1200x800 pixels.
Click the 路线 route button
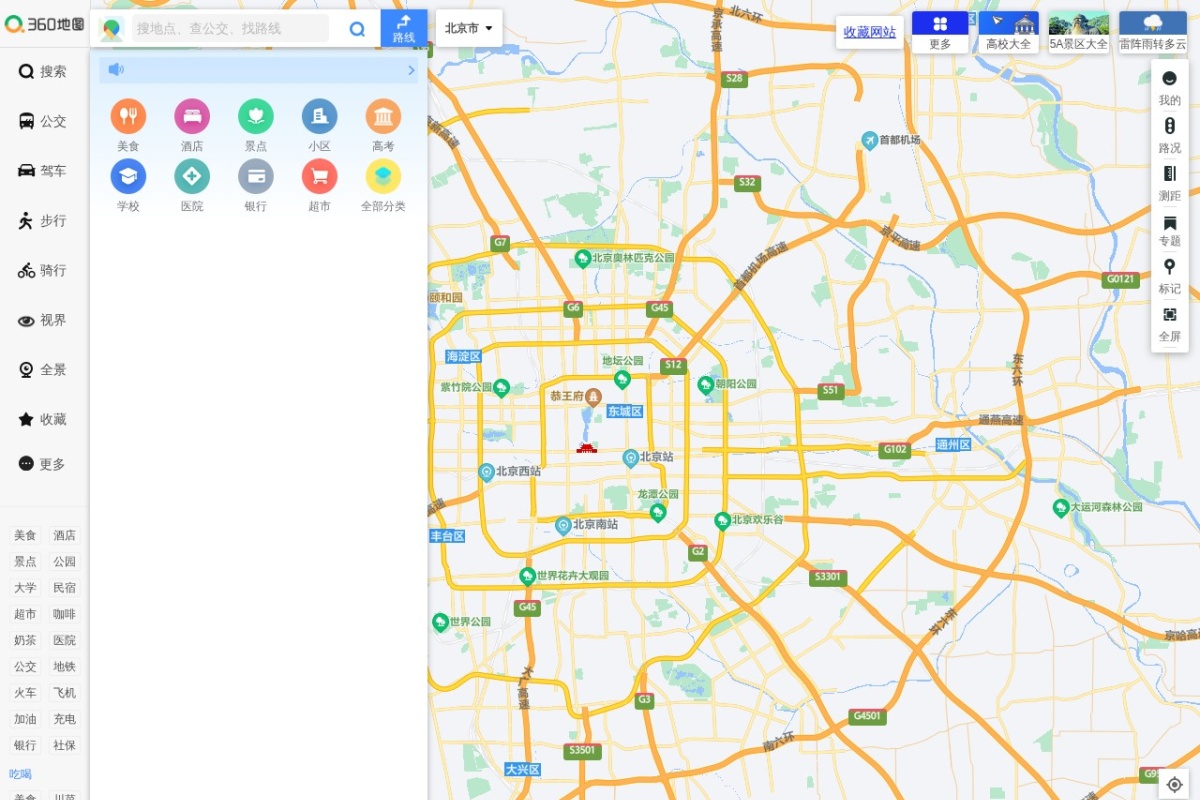(404, 28)
